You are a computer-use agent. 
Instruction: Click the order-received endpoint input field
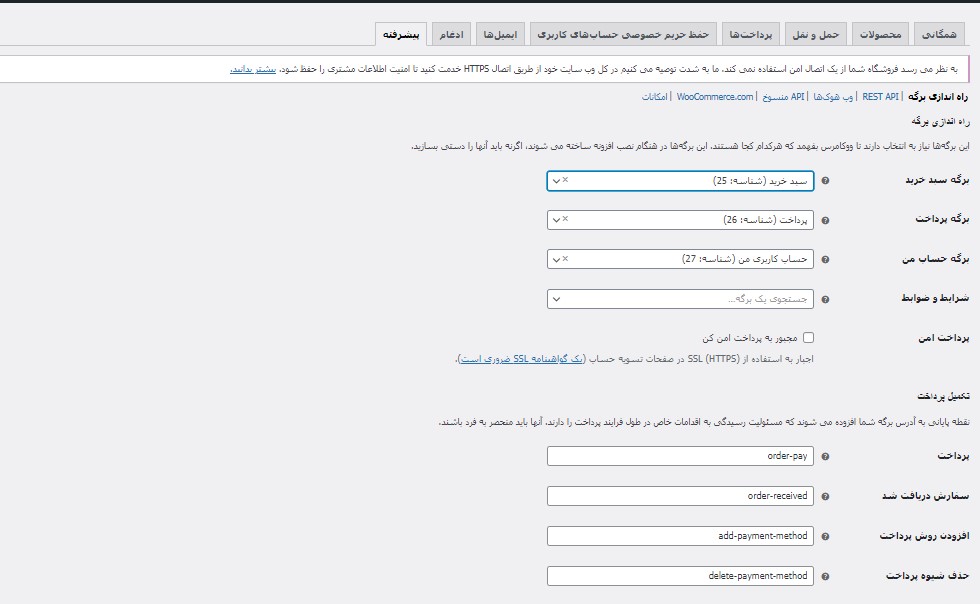(680, 496)
